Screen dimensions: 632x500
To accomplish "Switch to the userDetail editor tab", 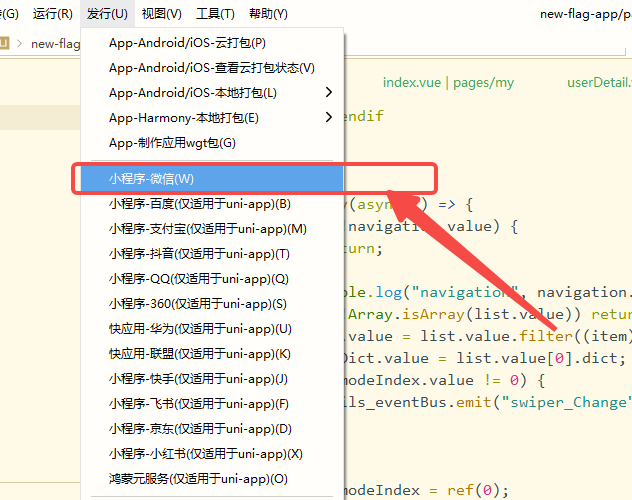I will click(599, 83).
